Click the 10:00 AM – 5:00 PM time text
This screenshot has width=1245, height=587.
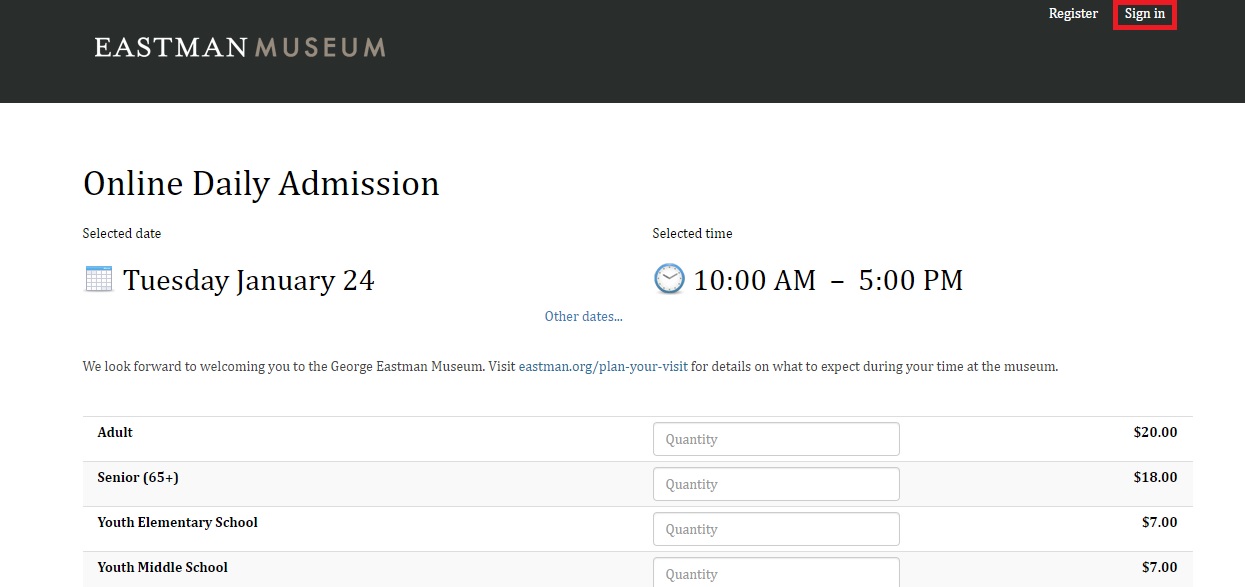[x=828, y=280]
